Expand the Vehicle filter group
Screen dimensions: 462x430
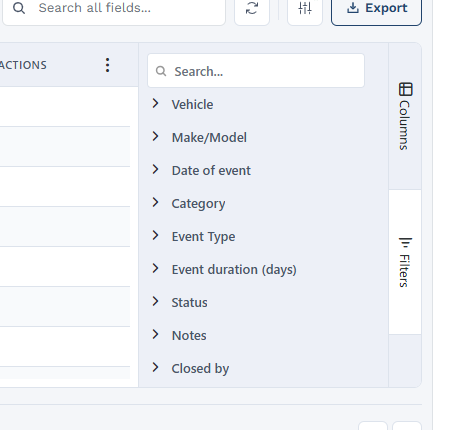coord(155,103)
